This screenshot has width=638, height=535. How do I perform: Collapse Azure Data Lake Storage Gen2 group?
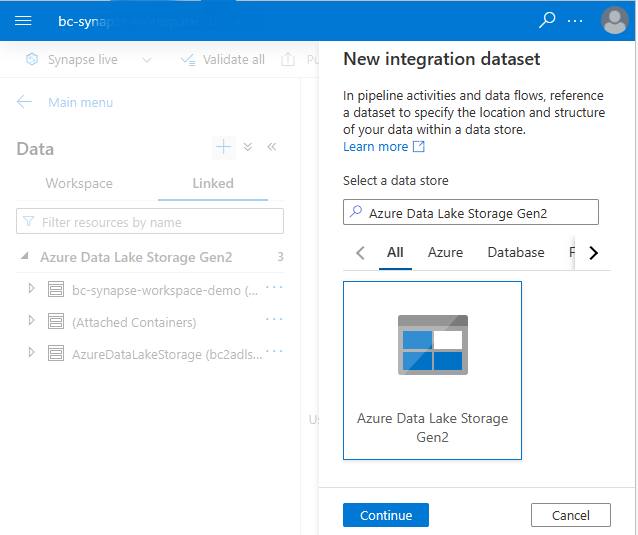[25, 256]
